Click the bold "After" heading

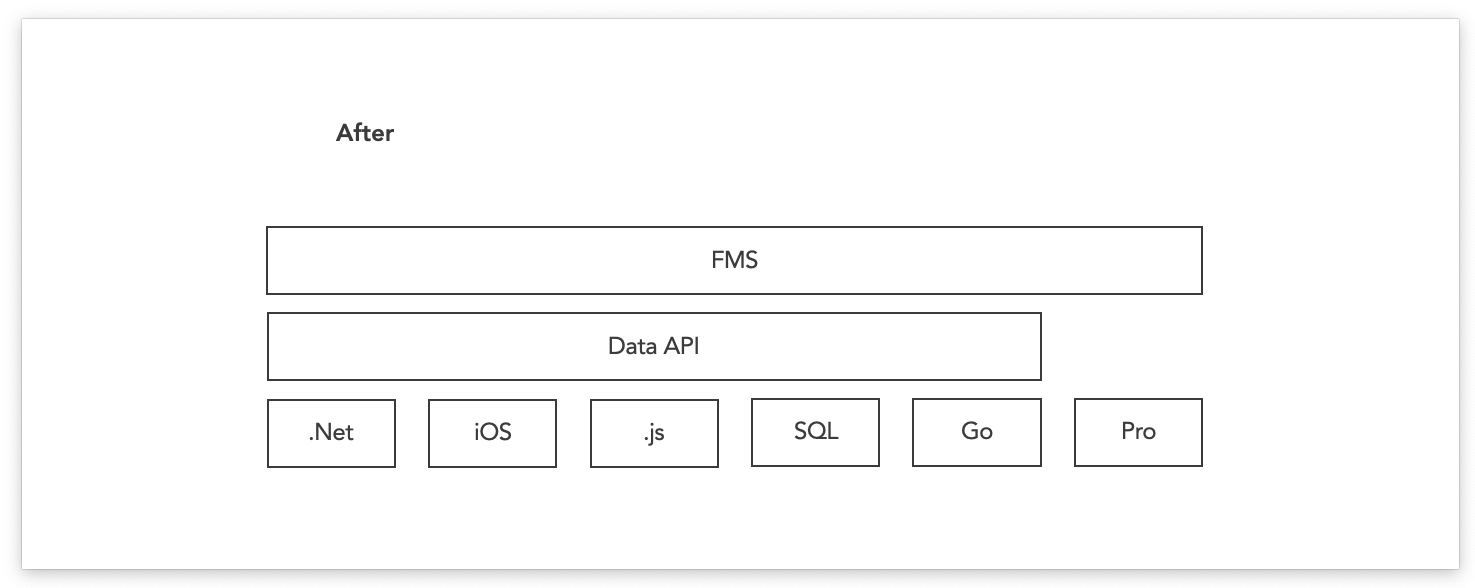365,133
